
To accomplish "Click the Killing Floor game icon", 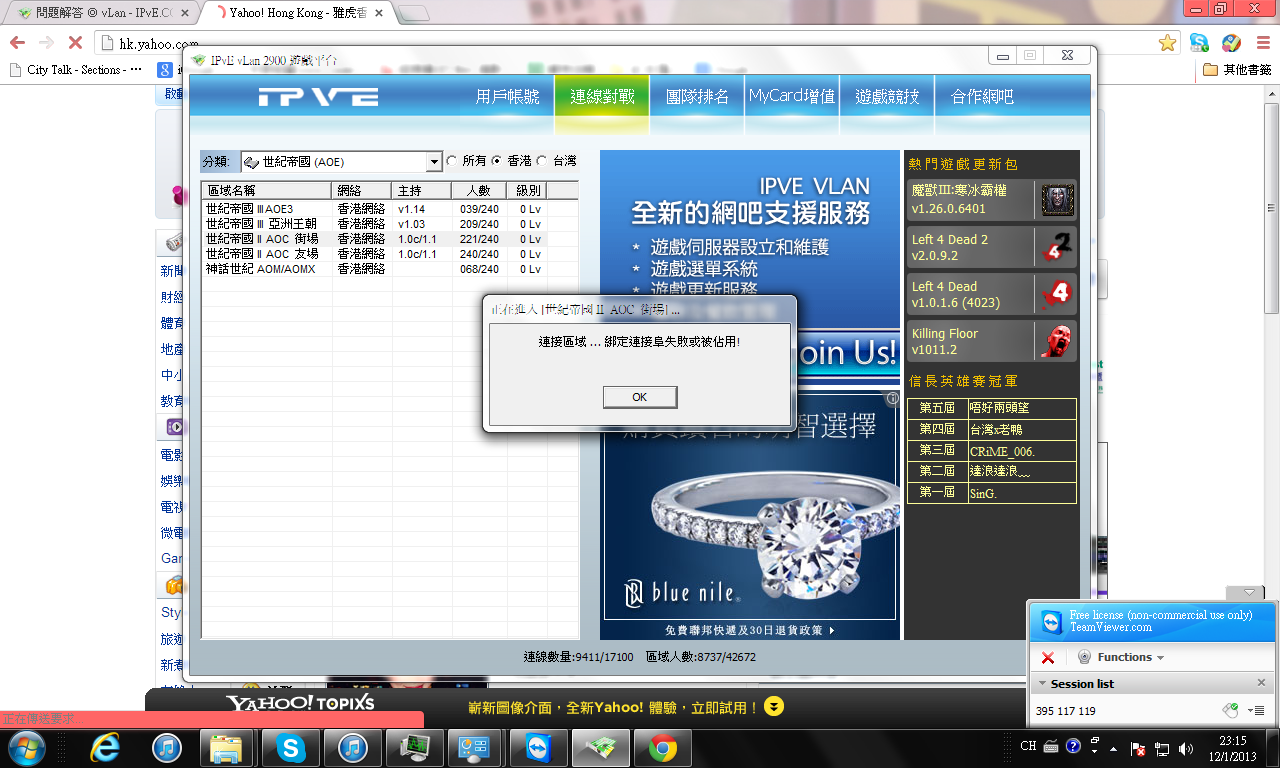I will 1057,341.
